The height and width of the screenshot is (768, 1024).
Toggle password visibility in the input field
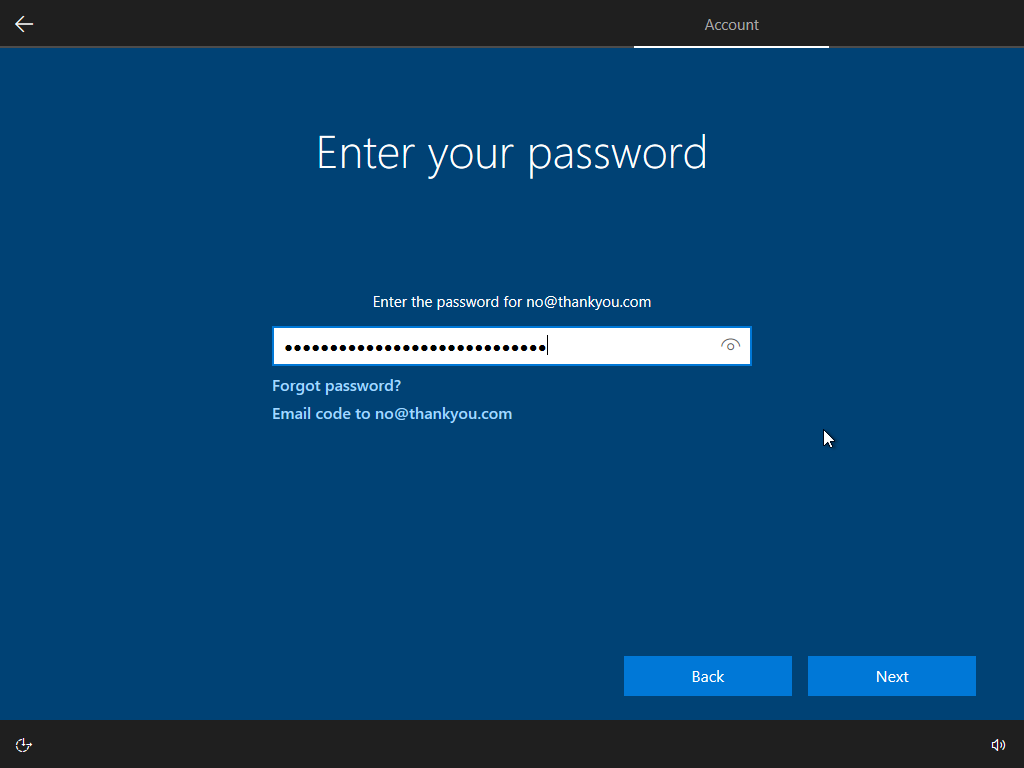730,345
